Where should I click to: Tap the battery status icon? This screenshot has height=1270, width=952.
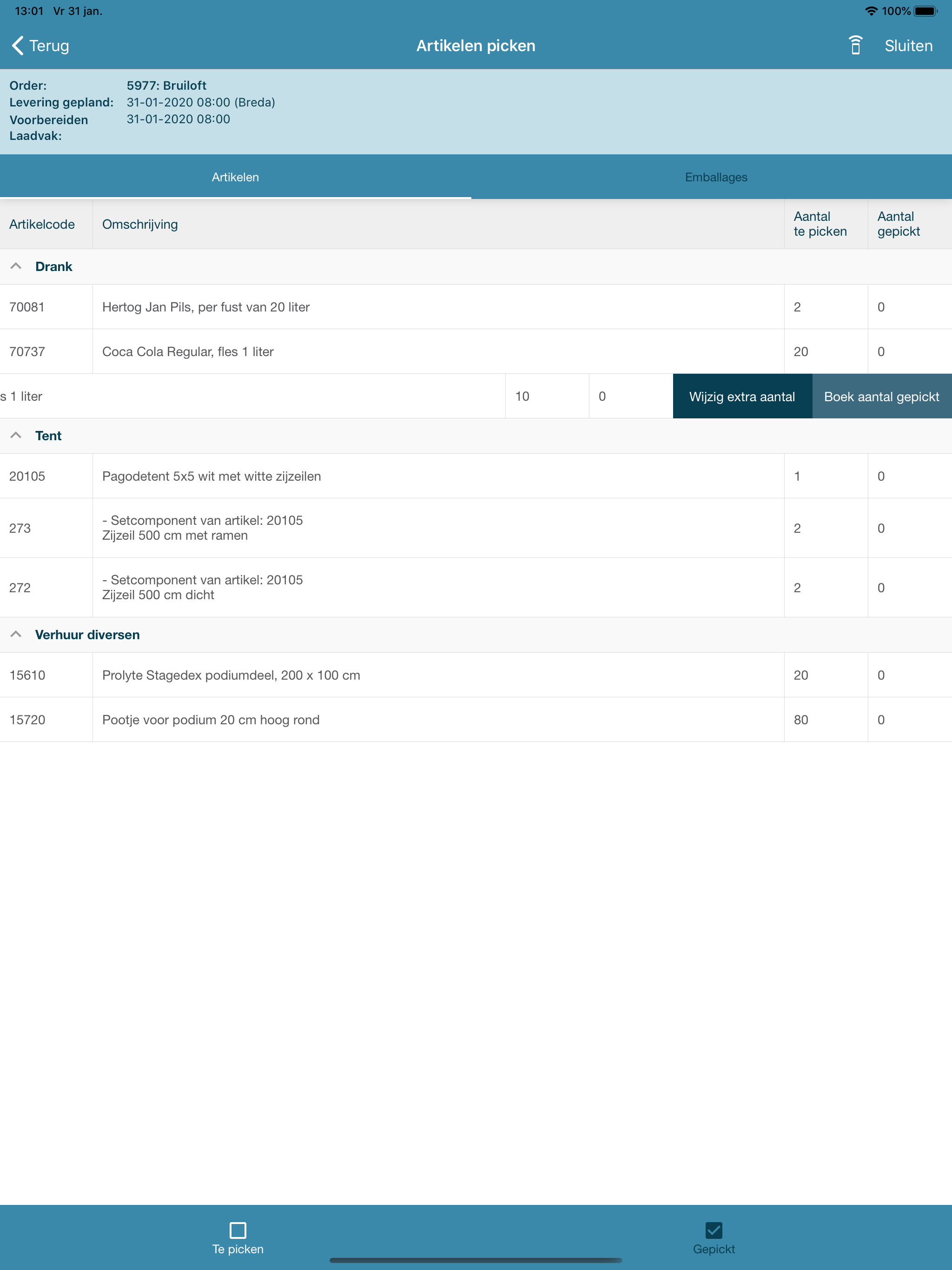925,11
